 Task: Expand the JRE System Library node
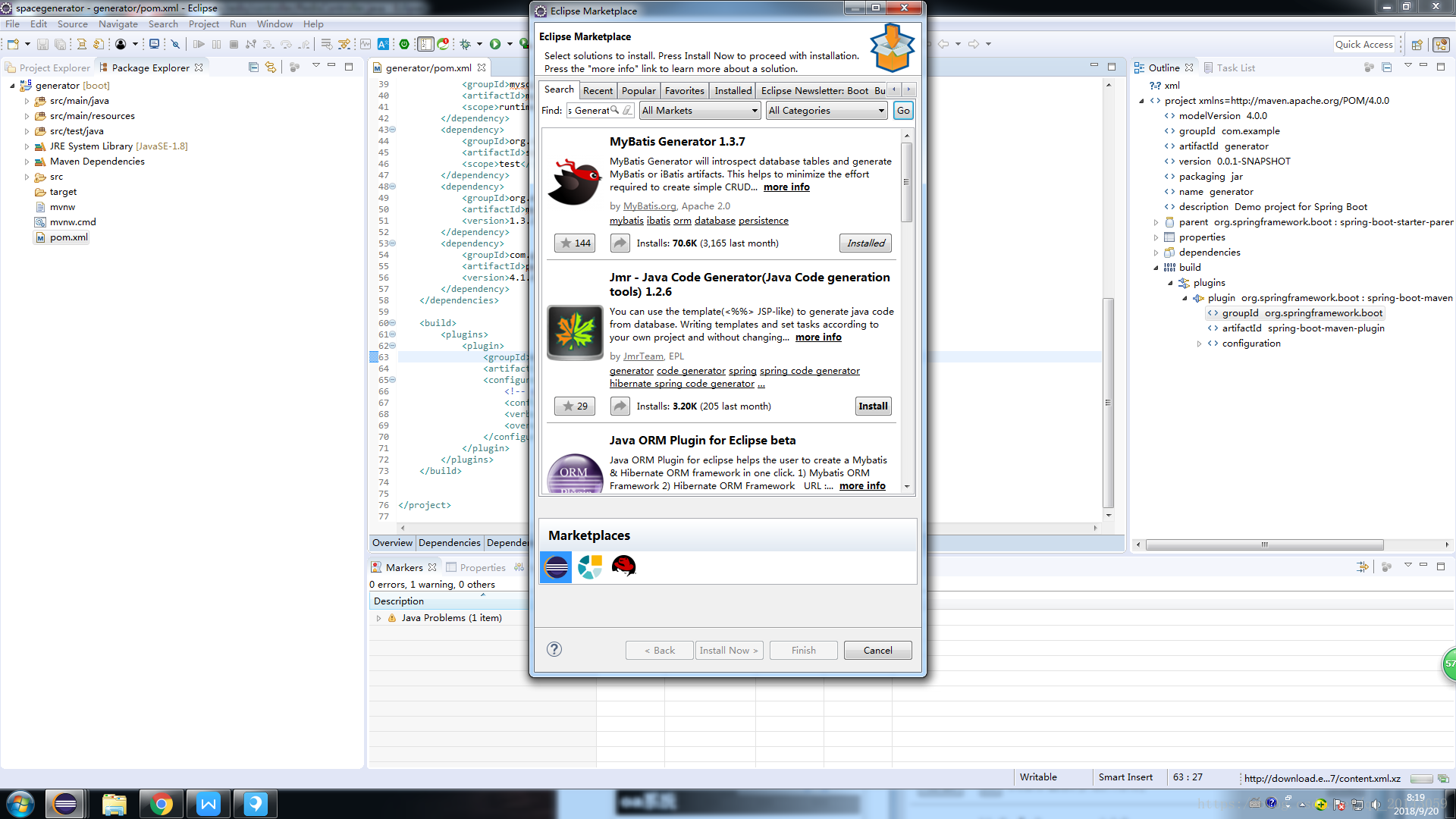coord(27,146)
